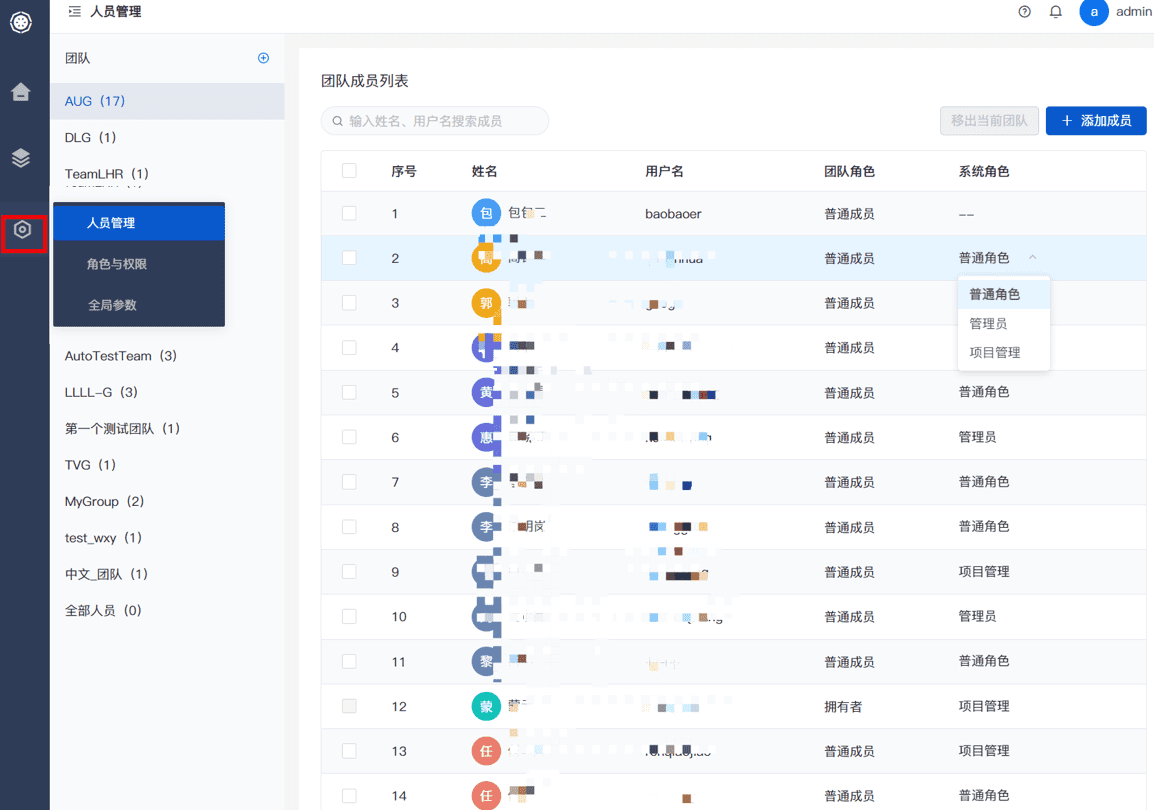Toggle the select-all header checkbox
This screenshot has height=812, width=1154.
350,171
